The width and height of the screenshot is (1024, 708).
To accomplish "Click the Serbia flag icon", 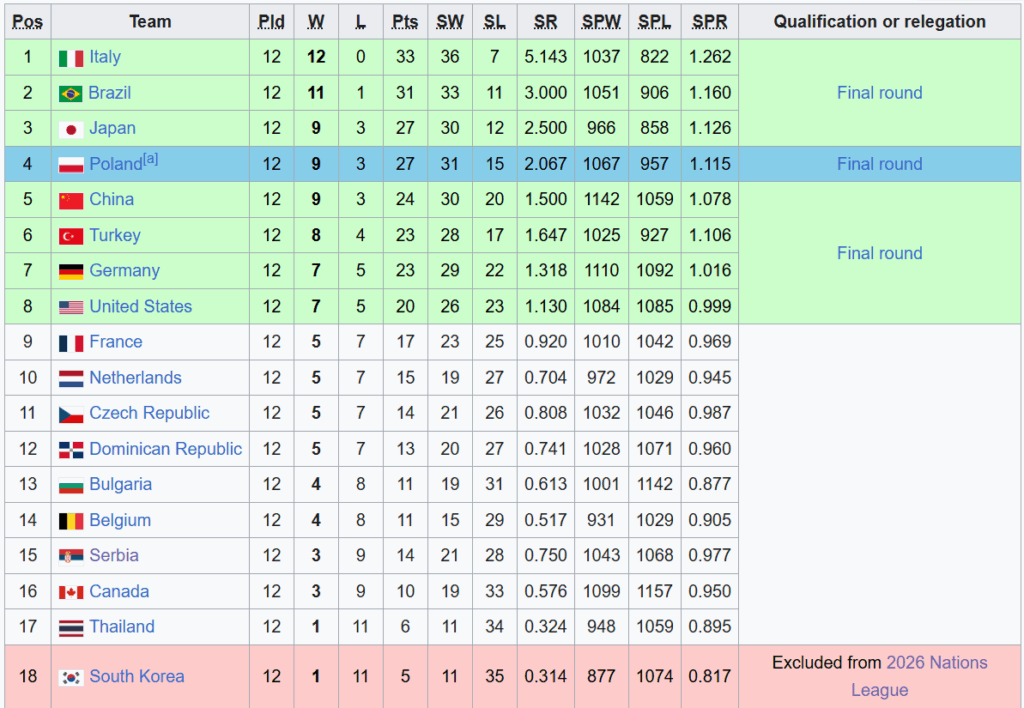I will point(71,556).
